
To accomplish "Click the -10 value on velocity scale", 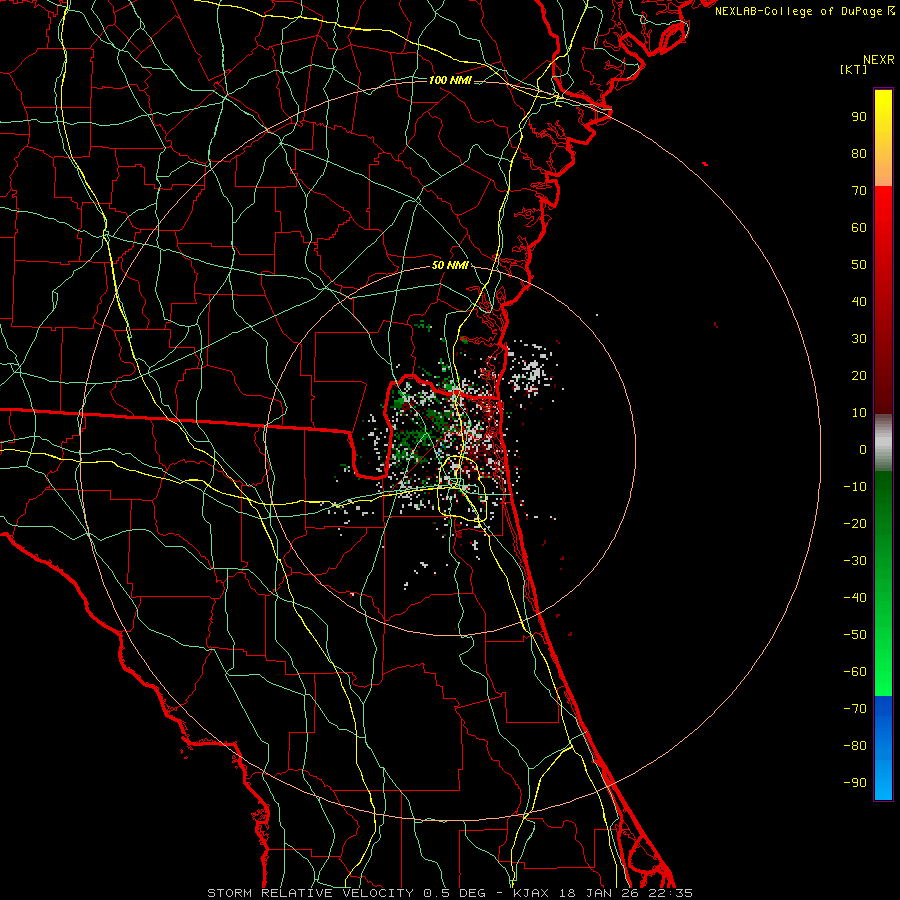I will 855,487.
